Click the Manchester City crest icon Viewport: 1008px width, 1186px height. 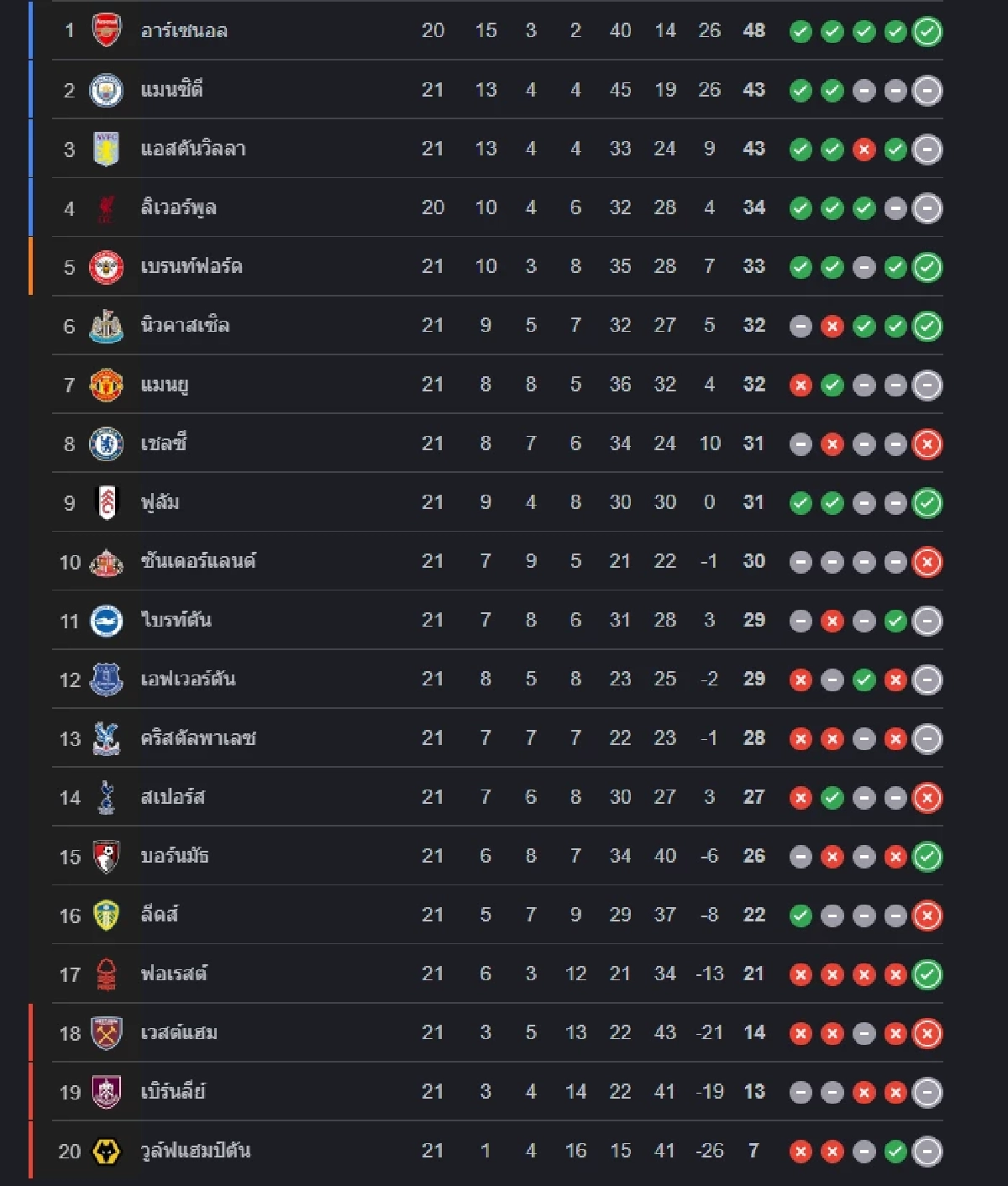point(106,90)
